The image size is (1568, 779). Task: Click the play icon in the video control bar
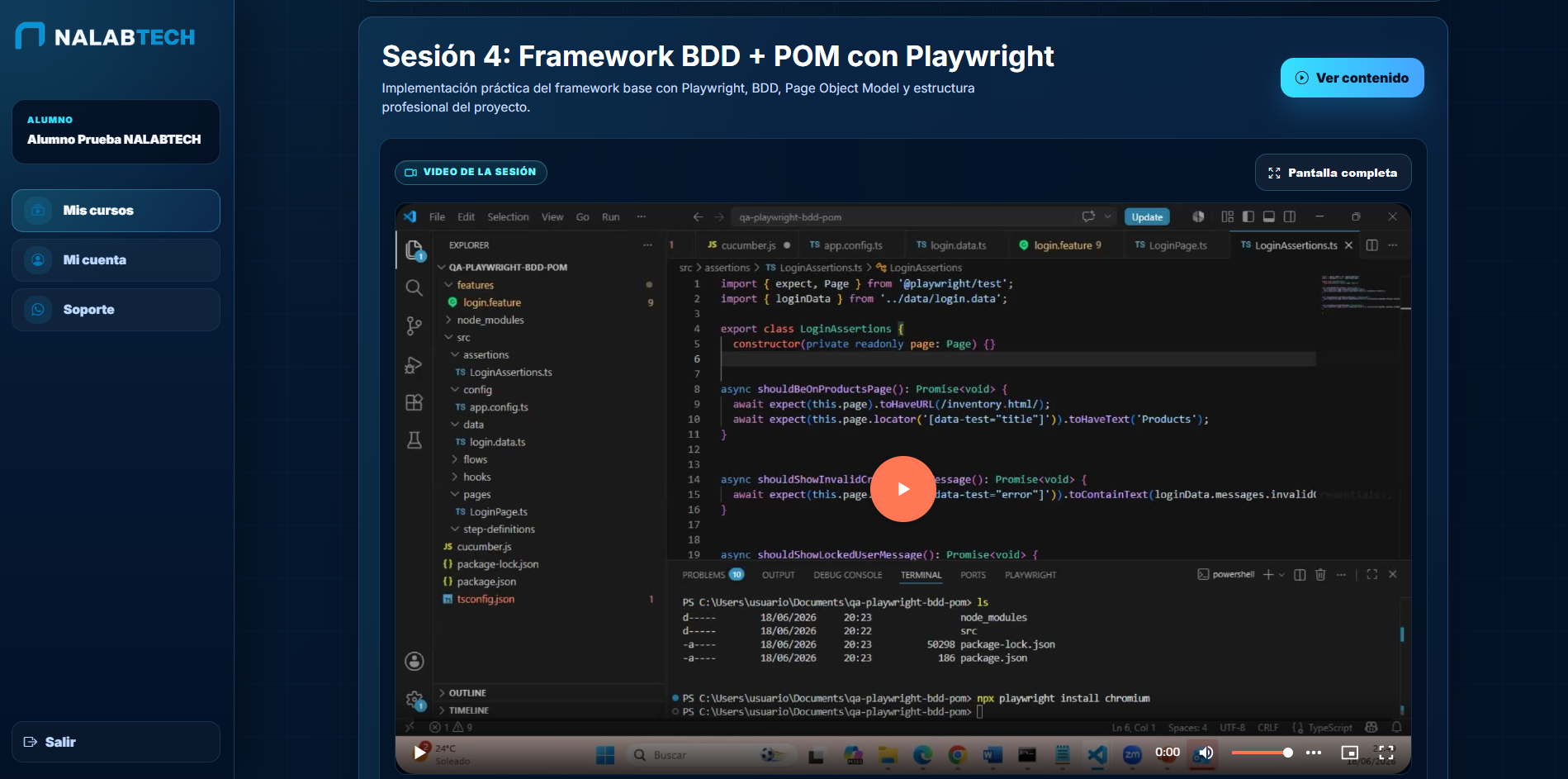(x=420, y=752)
